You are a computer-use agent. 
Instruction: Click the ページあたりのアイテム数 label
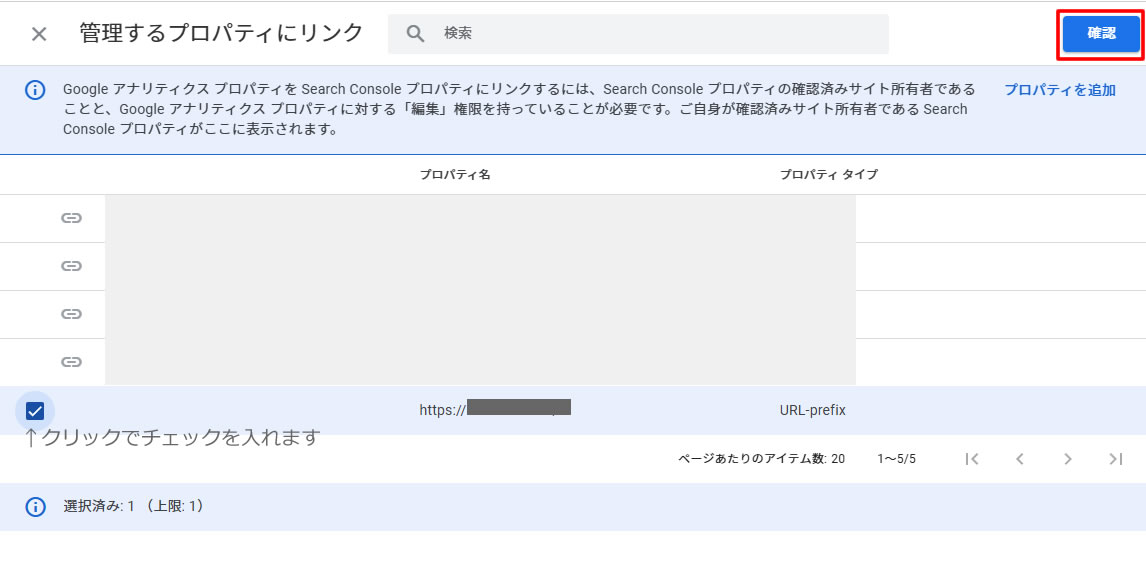[752, 459]
